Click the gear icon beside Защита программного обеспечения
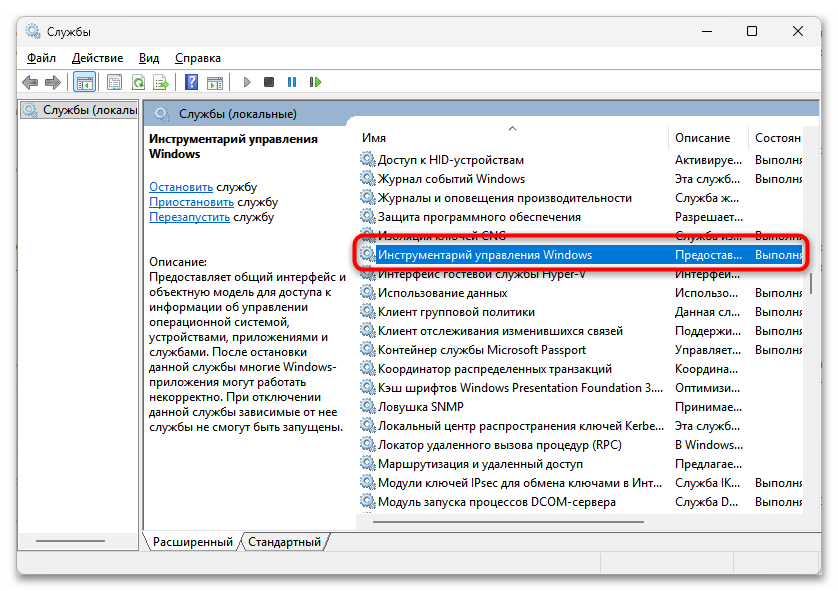The image size is (838, 591). click(368, 216)
